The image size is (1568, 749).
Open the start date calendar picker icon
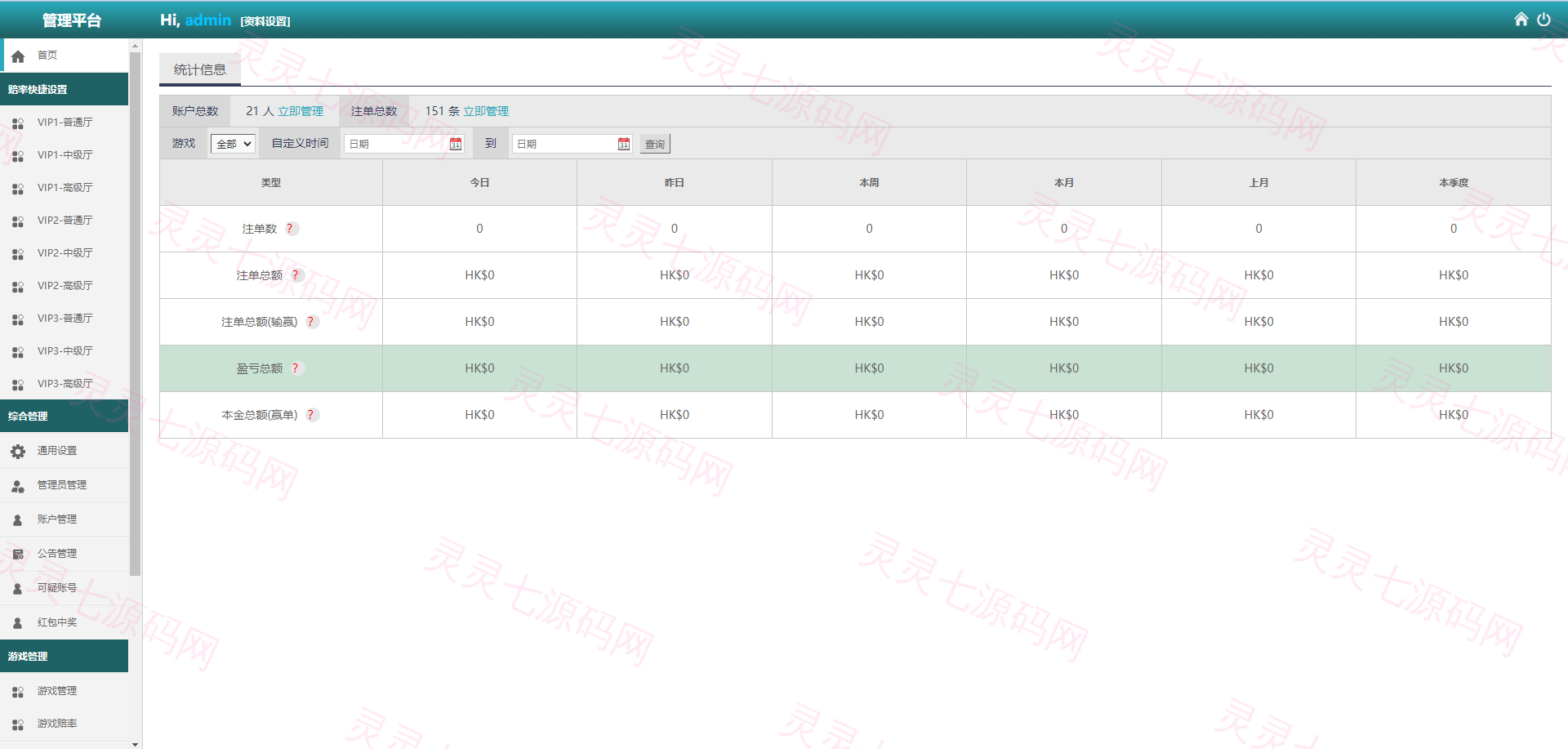pyautogui.click(x=456, y=144)
